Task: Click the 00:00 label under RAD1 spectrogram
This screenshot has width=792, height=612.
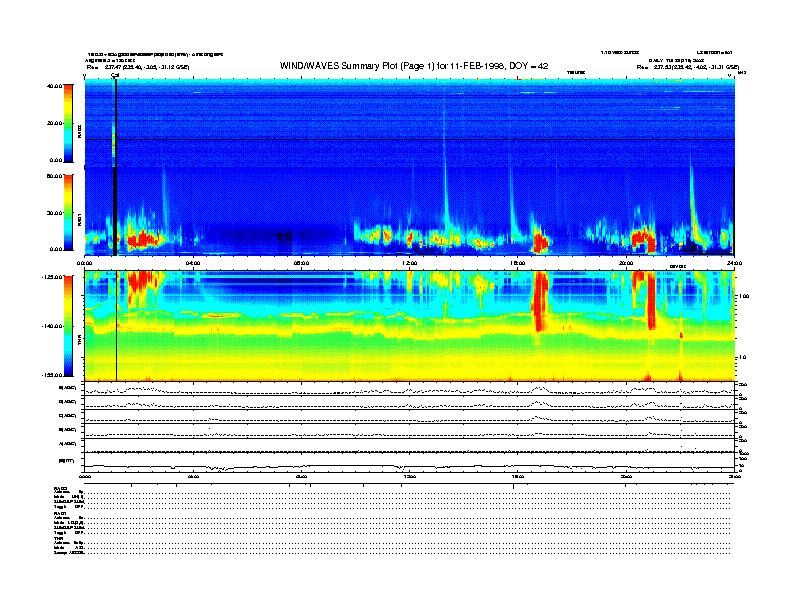Action: tap(84, 263)
